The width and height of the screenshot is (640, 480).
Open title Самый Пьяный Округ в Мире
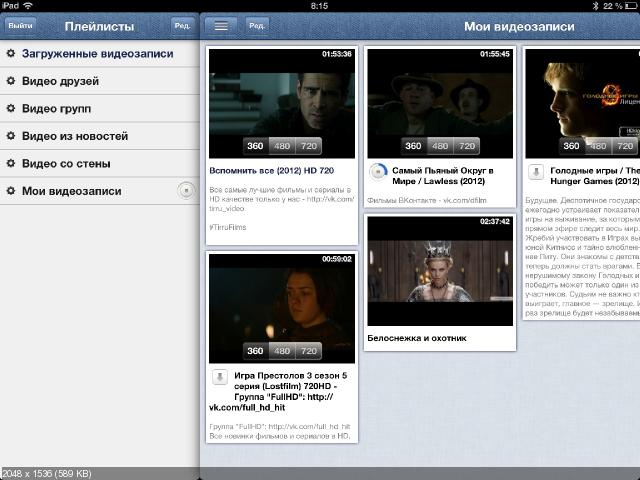coord(443,176)
